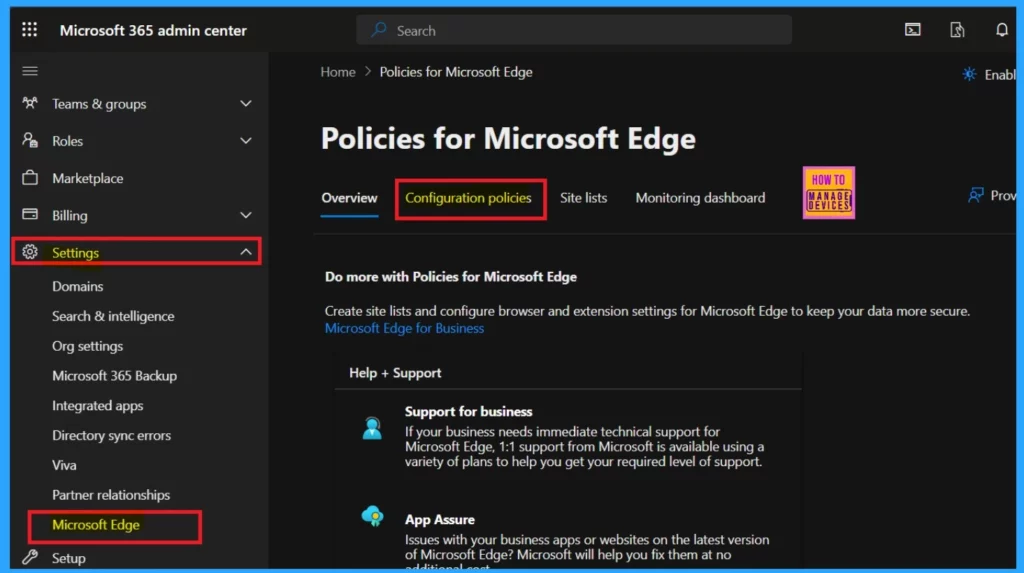Click the Help + Support heading
The width and height of the screenshot is (1024, 573).
395,372
